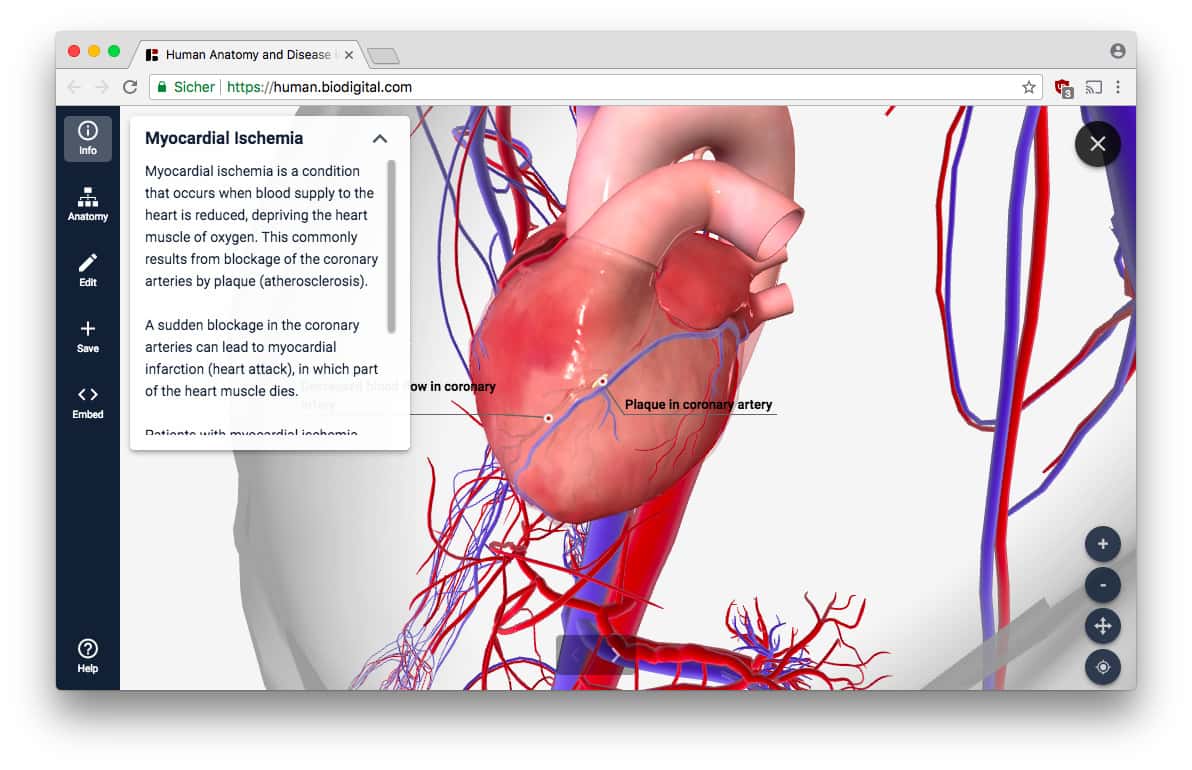This screenshot has height=770, width=1192.
Task: Zoom out using the minus control
Action: (x=1103, y=585)
